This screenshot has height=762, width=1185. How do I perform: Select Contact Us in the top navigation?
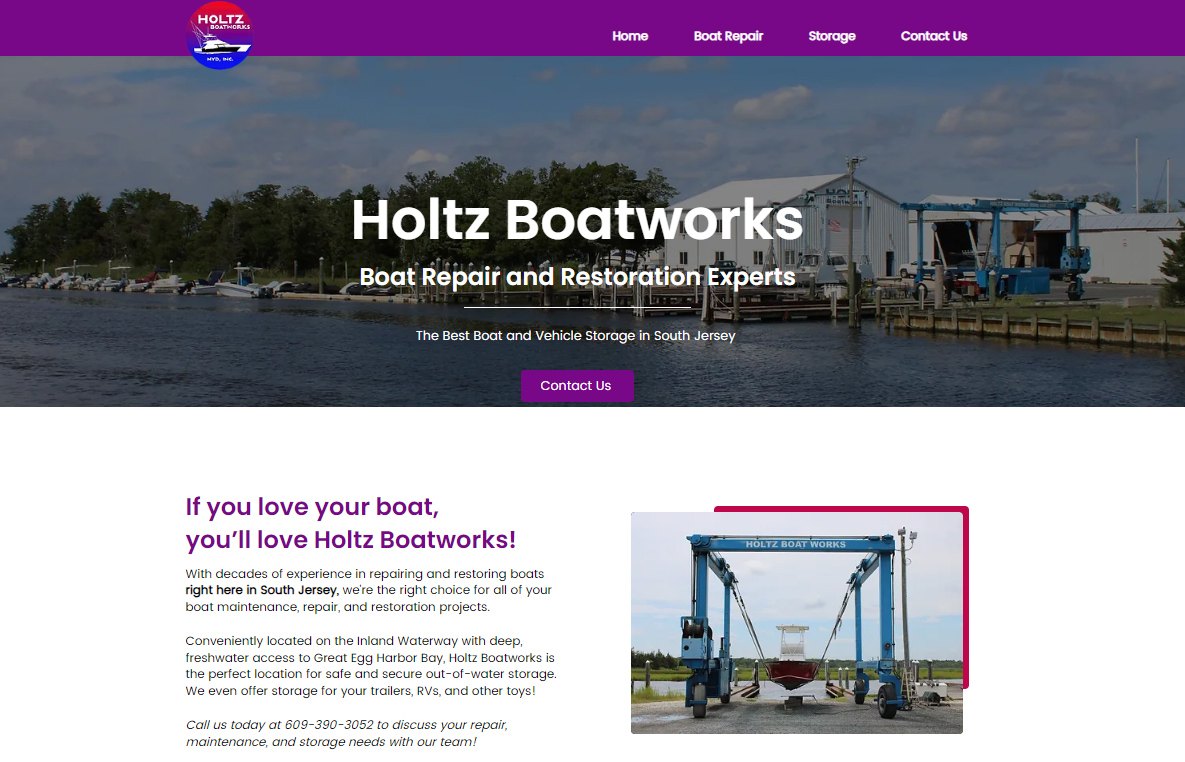(933, 36)
